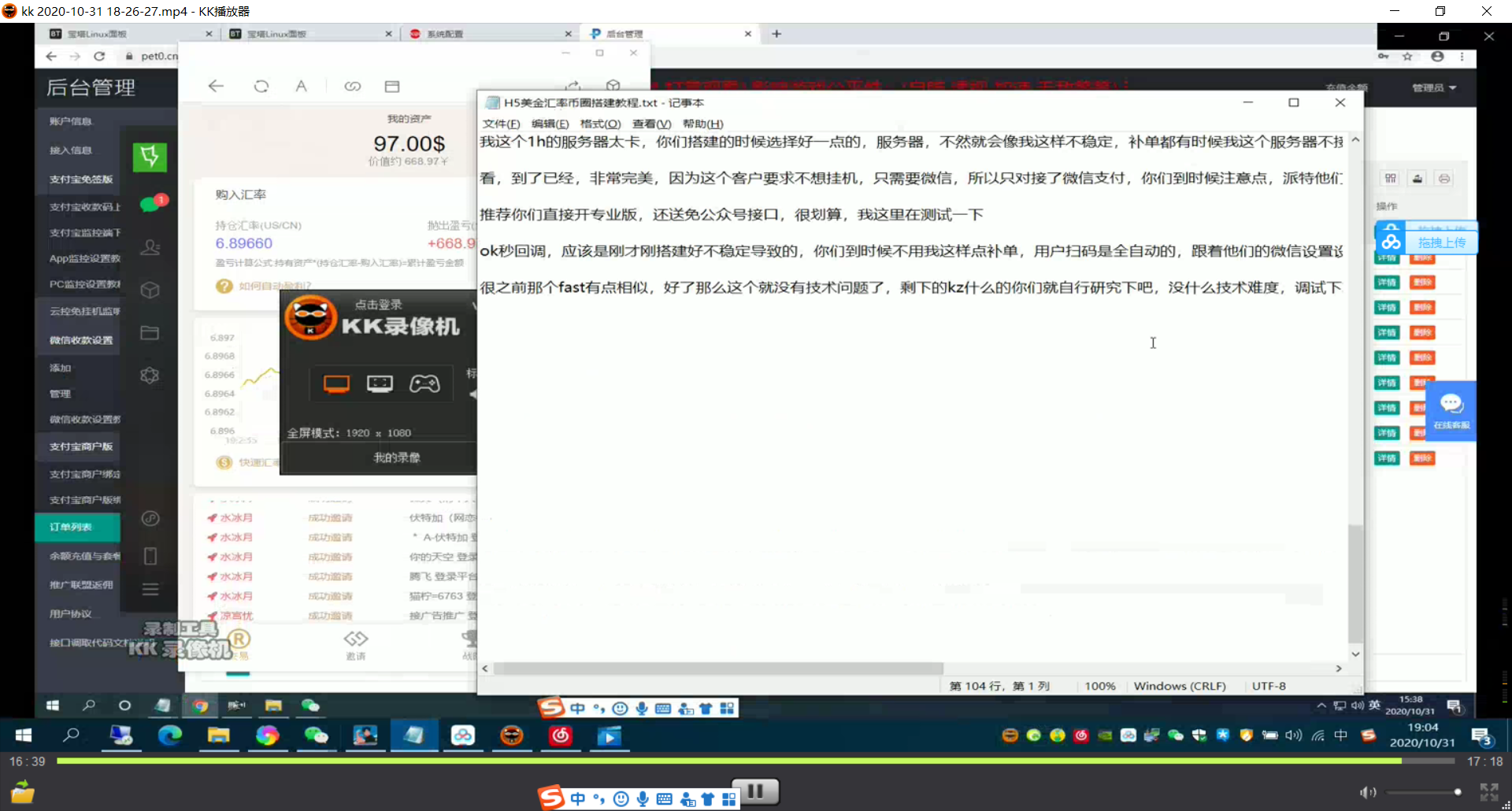
Task: Click the green lightning sidebar icon
Action: click(x=150, y=157)
